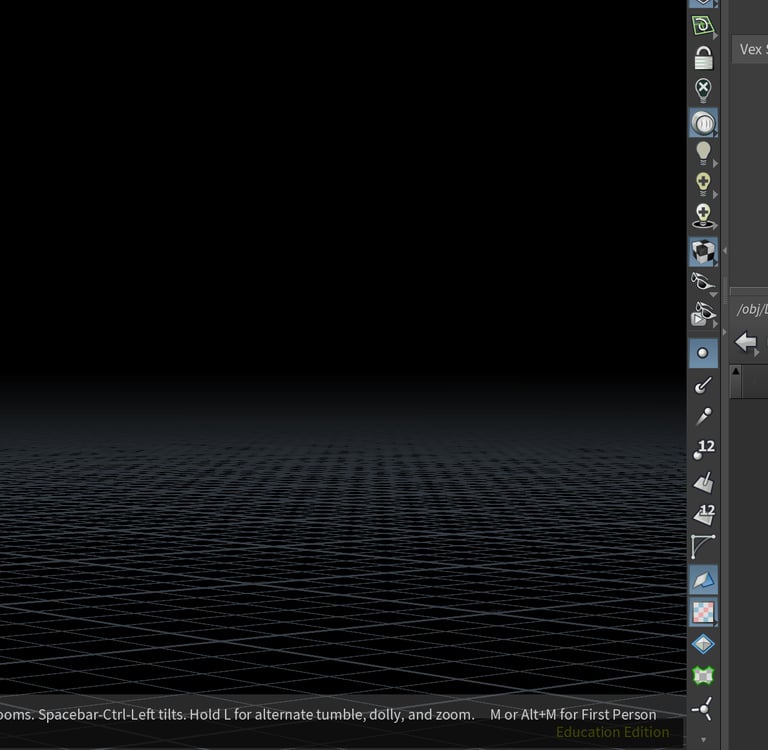
Task: Show point numbers display option
Action: pyautogui.click(x=703, y=450)
